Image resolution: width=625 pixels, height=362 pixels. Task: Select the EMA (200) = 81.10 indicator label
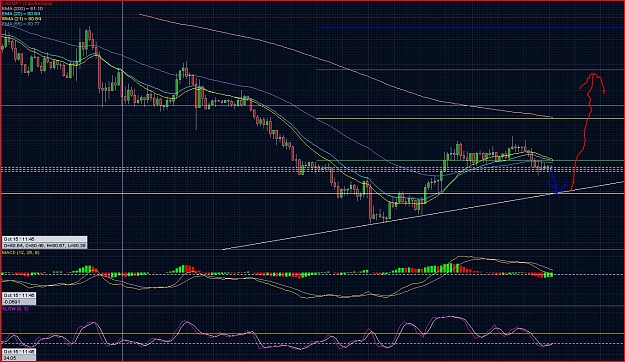22,8
